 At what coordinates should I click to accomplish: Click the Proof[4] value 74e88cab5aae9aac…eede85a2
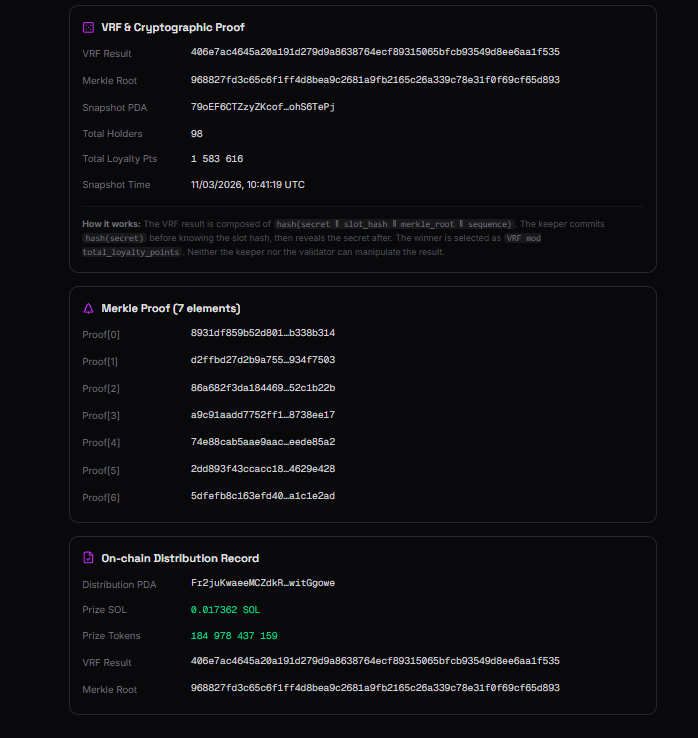[x=263, y=441]
